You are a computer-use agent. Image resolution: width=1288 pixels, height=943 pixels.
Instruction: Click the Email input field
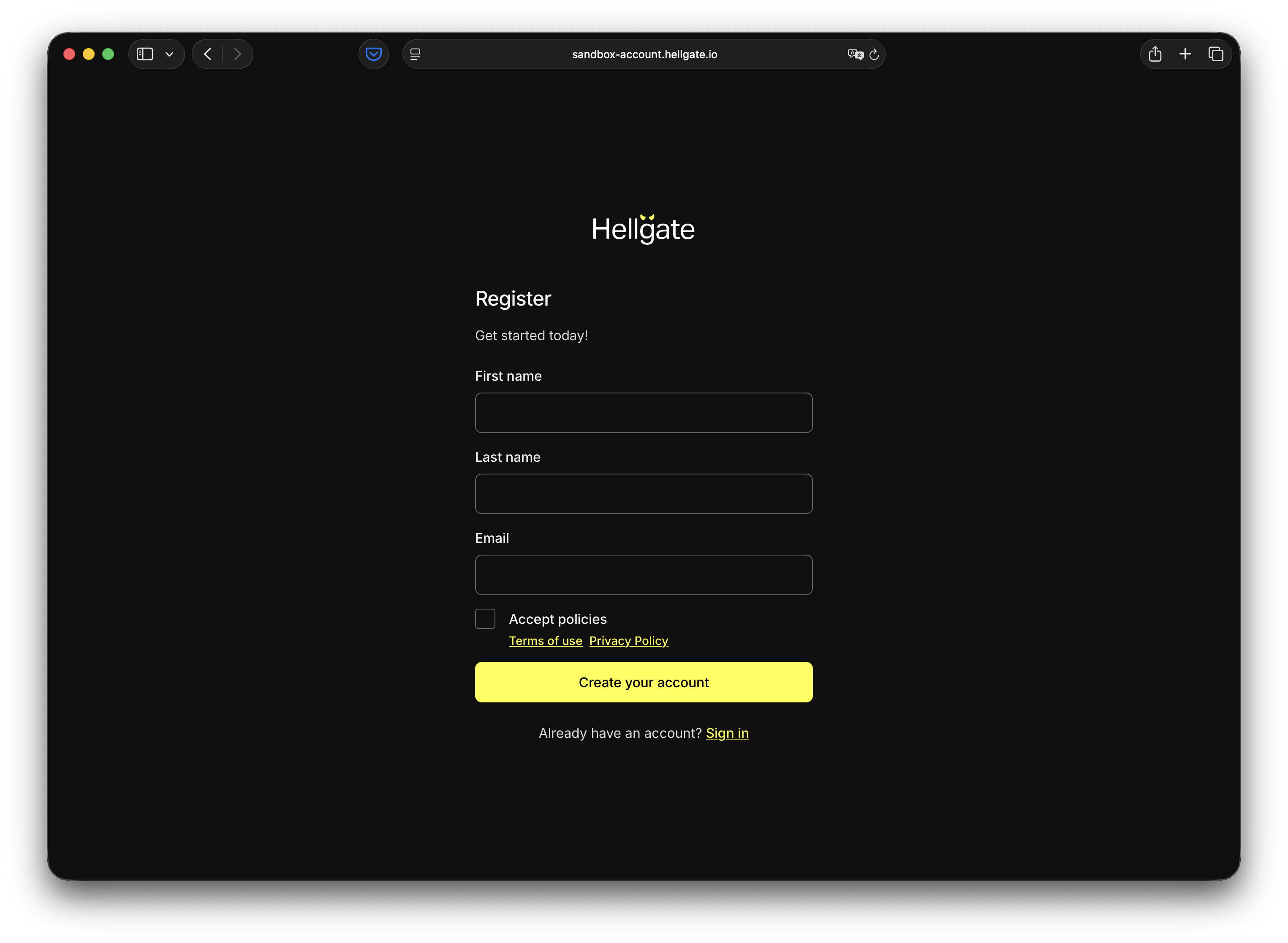pyautogui.click(x=644, y=574)
